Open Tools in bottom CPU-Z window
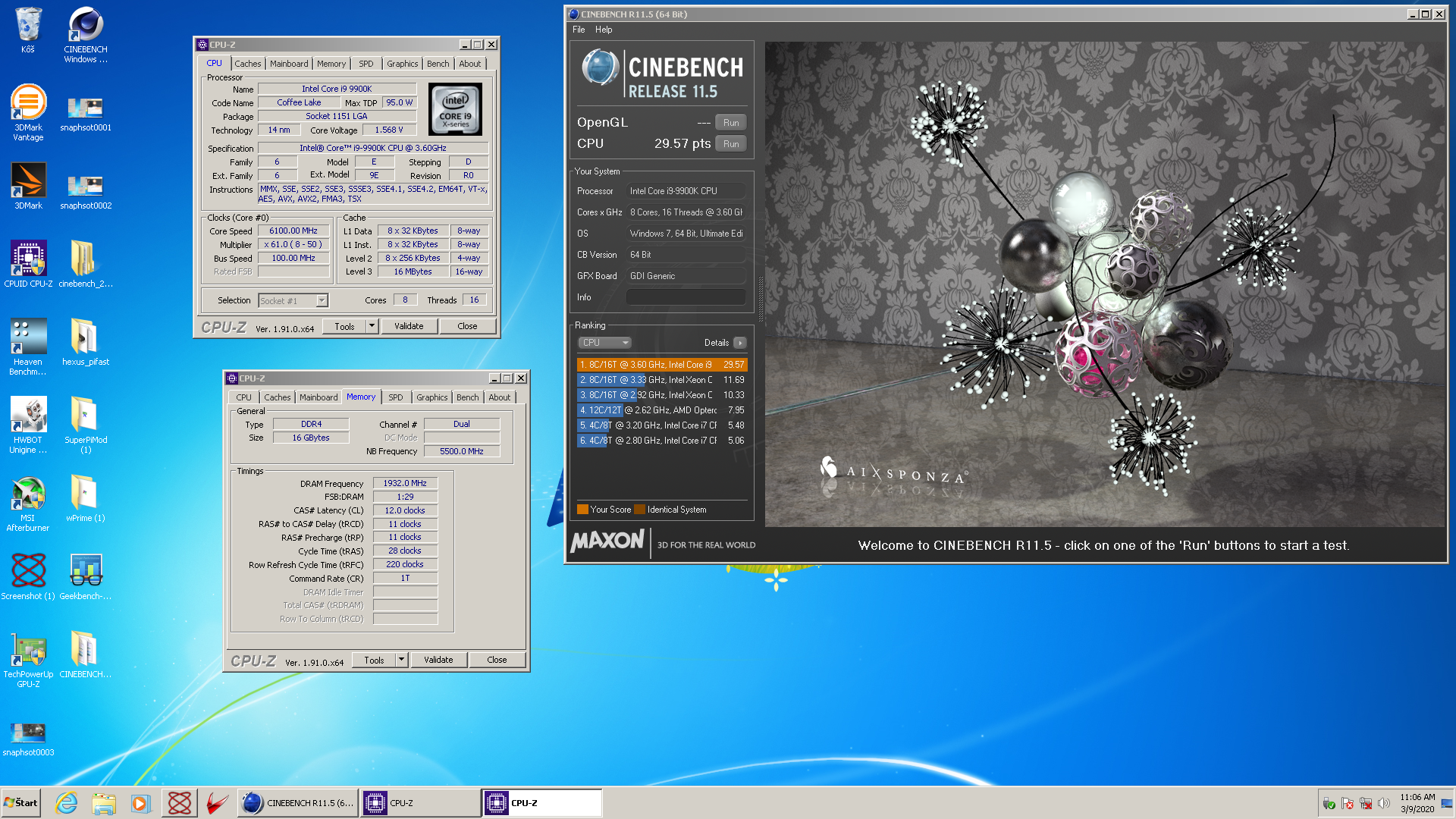1456x819 pixels. [x=374, y=660]
